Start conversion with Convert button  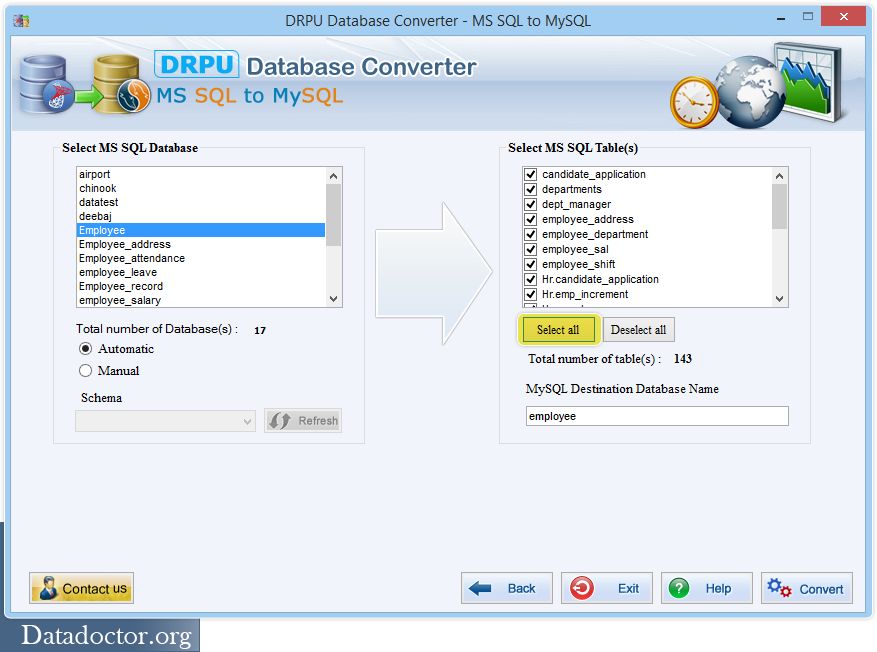coord(807,588)
